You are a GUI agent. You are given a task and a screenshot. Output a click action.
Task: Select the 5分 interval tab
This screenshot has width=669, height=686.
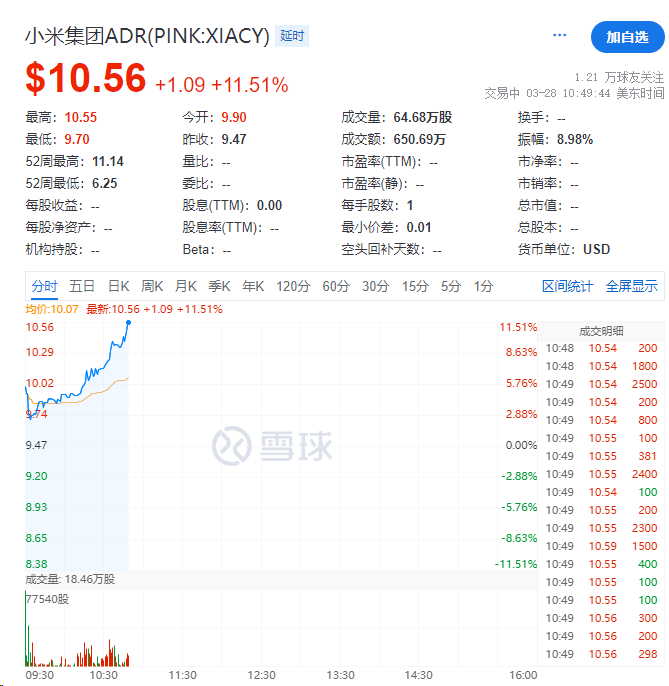pos(451,287)
